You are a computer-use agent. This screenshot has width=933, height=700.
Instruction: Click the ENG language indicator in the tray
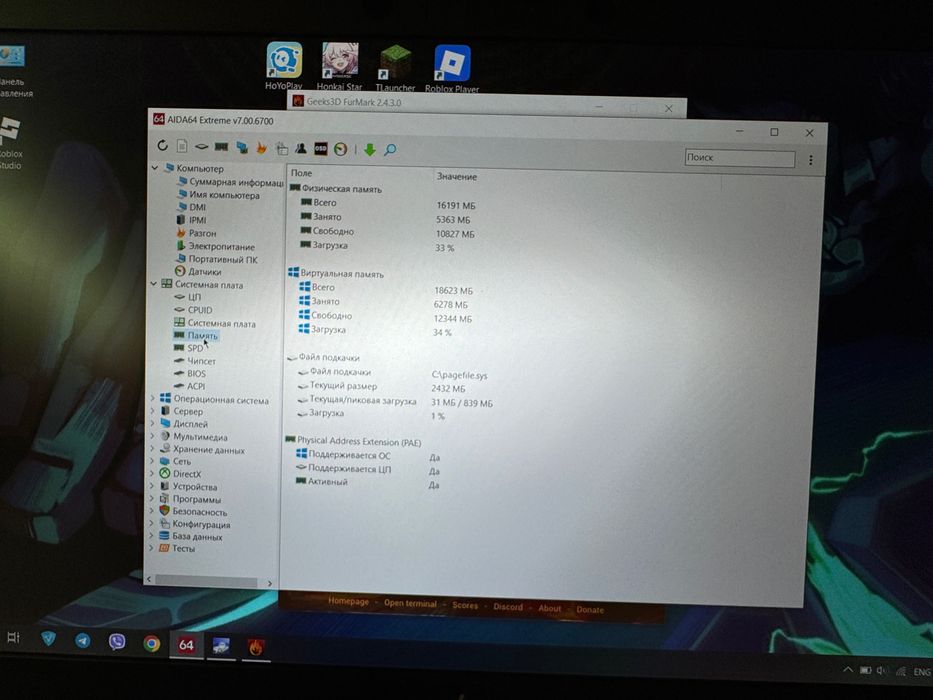[922, 672]
